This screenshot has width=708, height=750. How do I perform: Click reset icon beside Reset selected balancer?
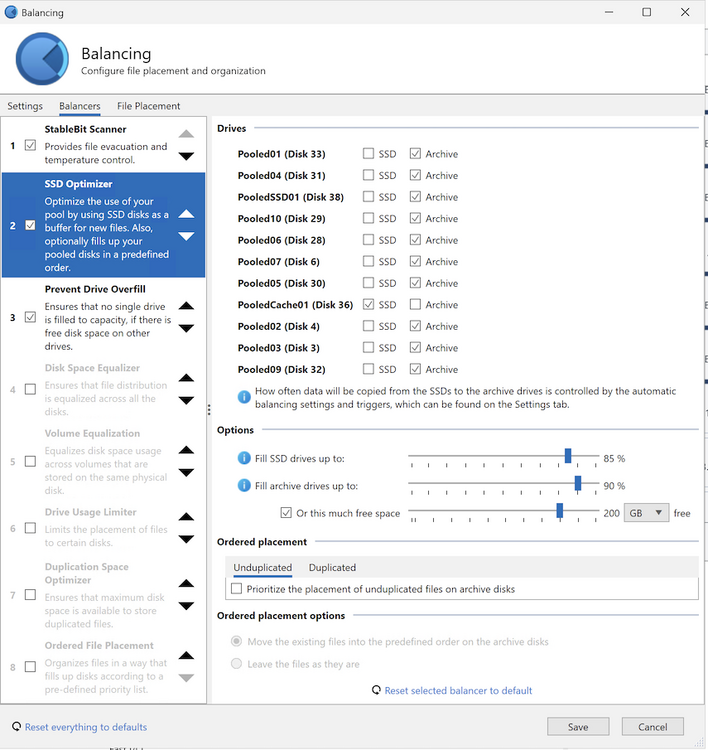tap(376, 690)
